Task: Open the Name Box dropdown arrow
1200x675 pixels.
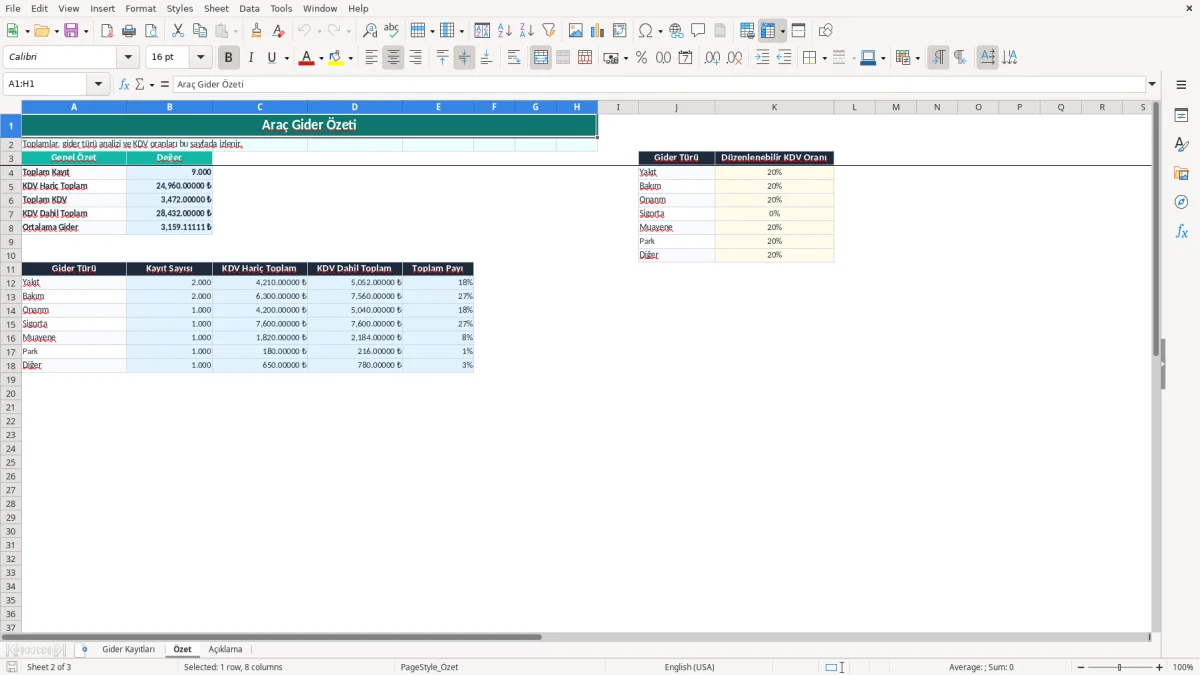Action: pos(98,85)
